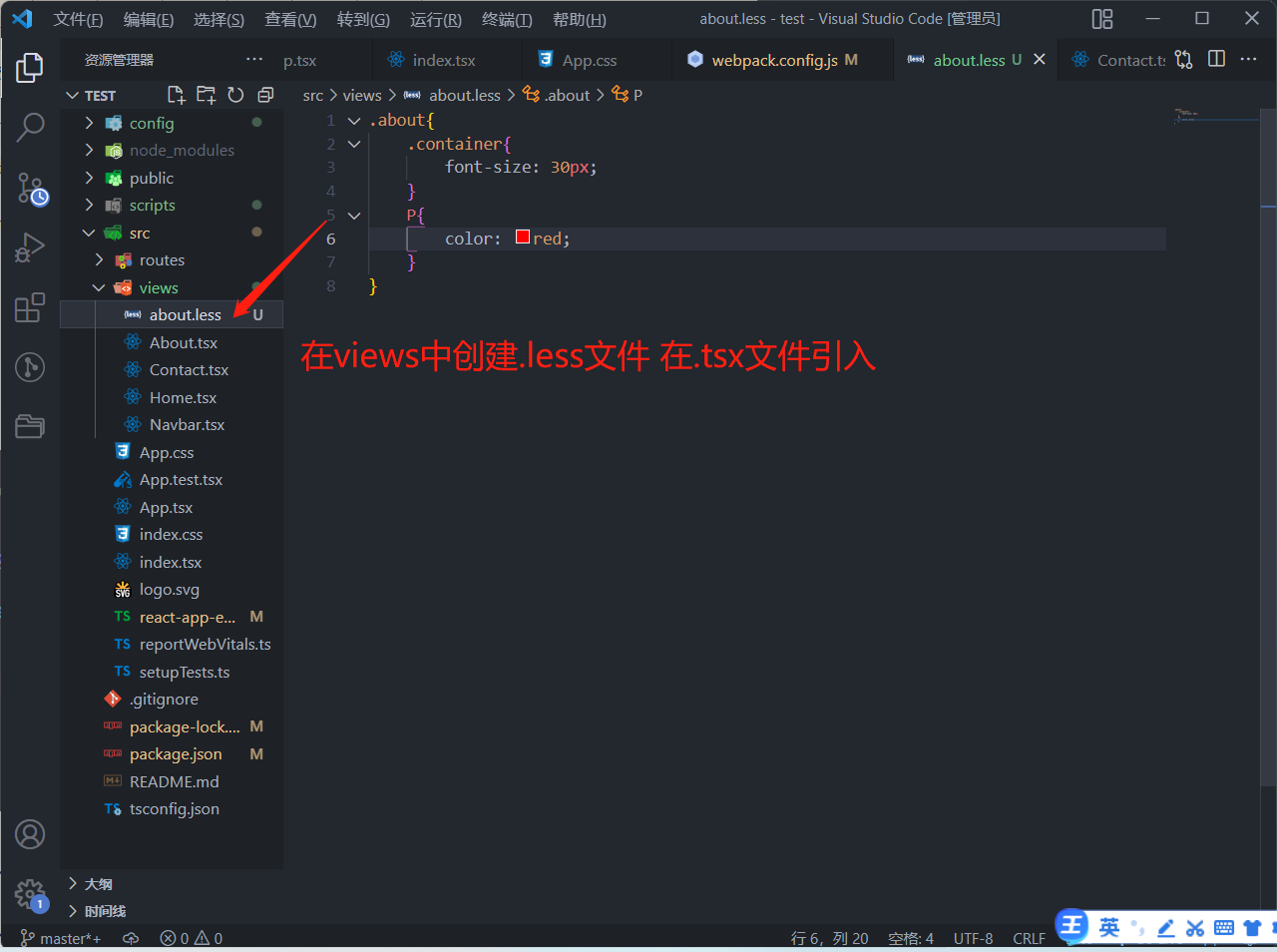
Task: Click errors and warnings count in status bar
Action: point(192,938)
